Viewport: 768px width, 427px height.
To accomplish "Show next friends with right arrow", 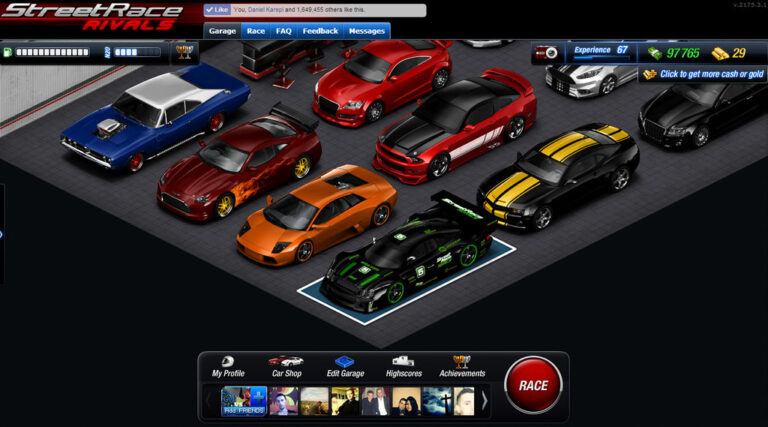I will point(484,401).
